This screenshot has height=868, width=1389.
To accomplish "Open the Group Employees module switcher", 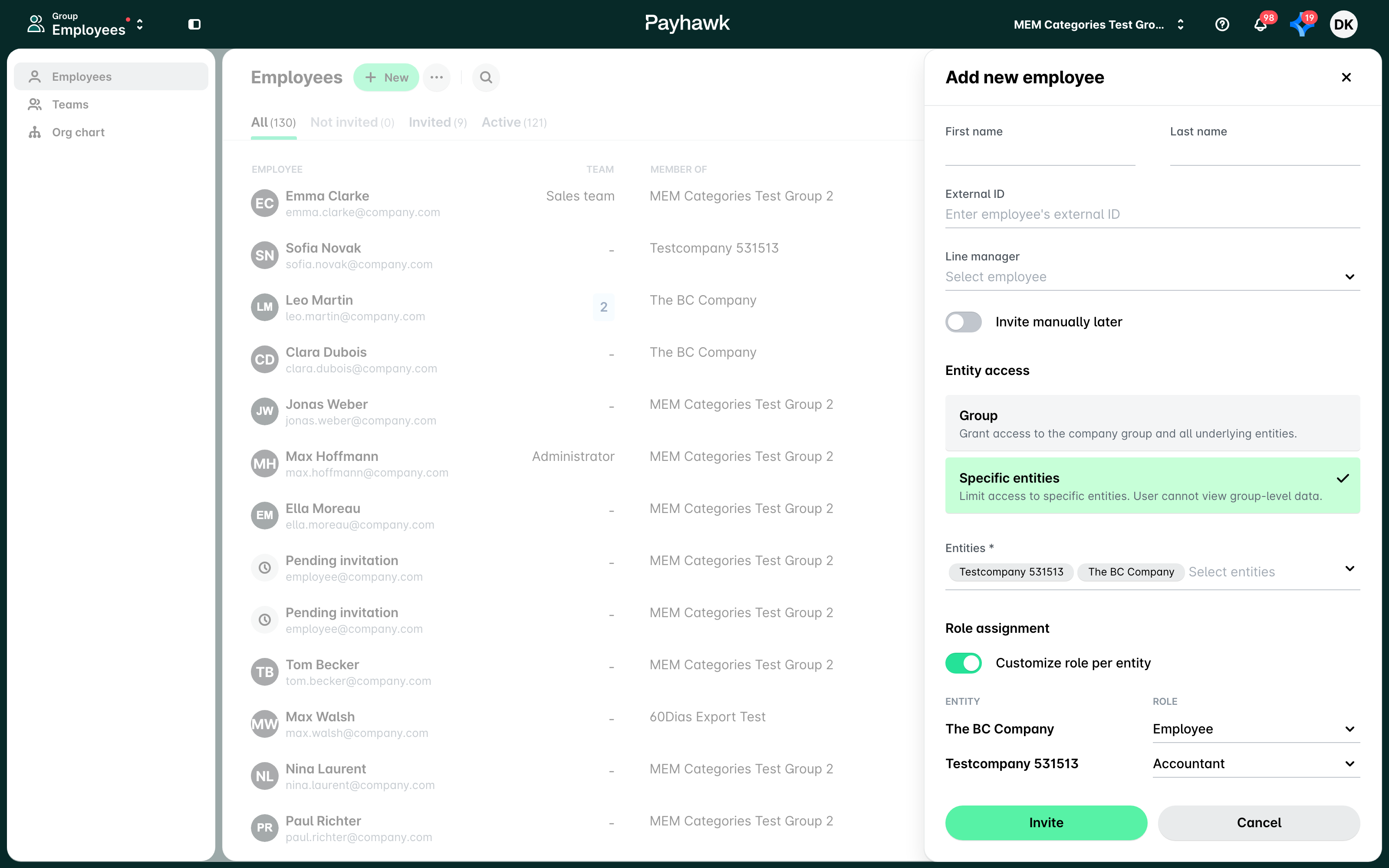I will coord(86,24).
